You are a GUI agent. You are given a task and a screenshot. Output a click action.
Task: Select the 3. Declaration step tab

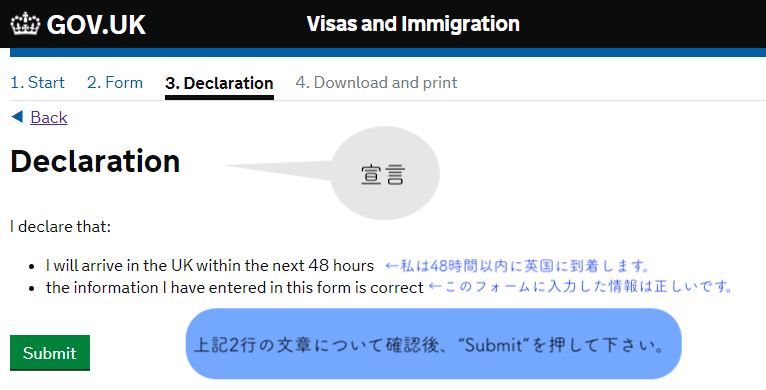pyautogui.click(x=219, y=83)
